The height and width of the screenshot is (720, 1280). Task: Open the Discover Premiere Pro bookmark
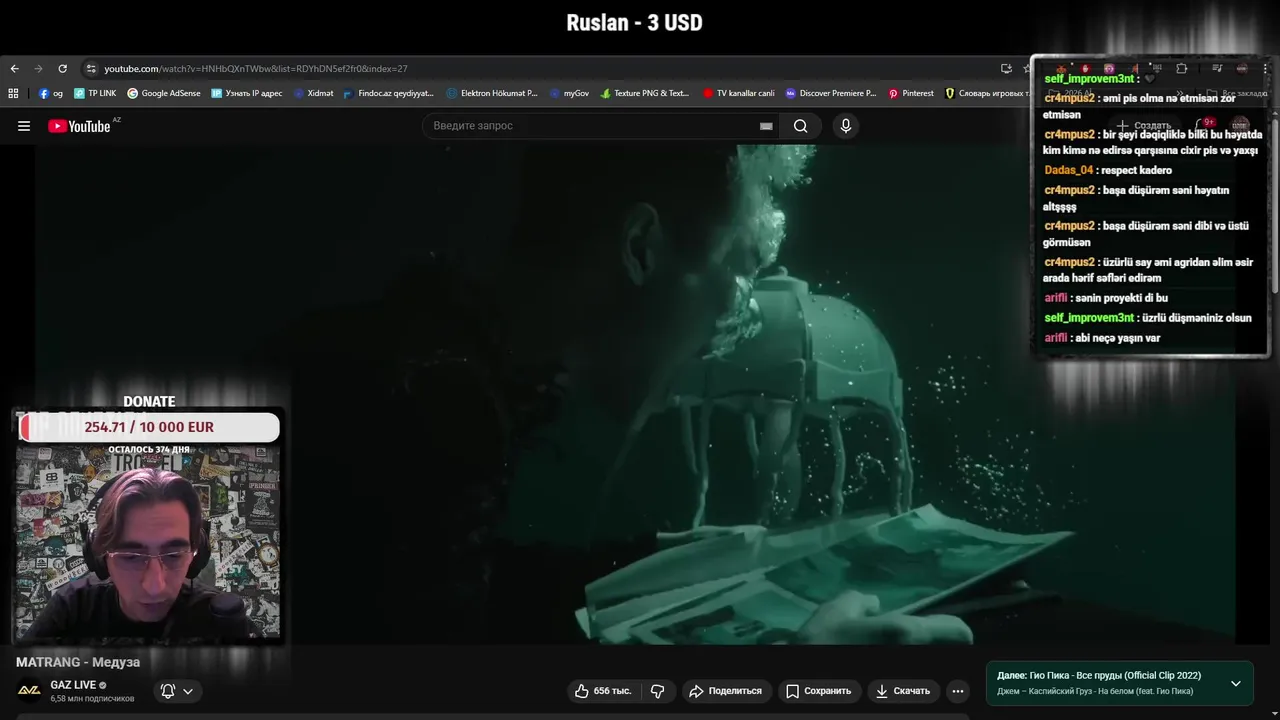[831, 93]
